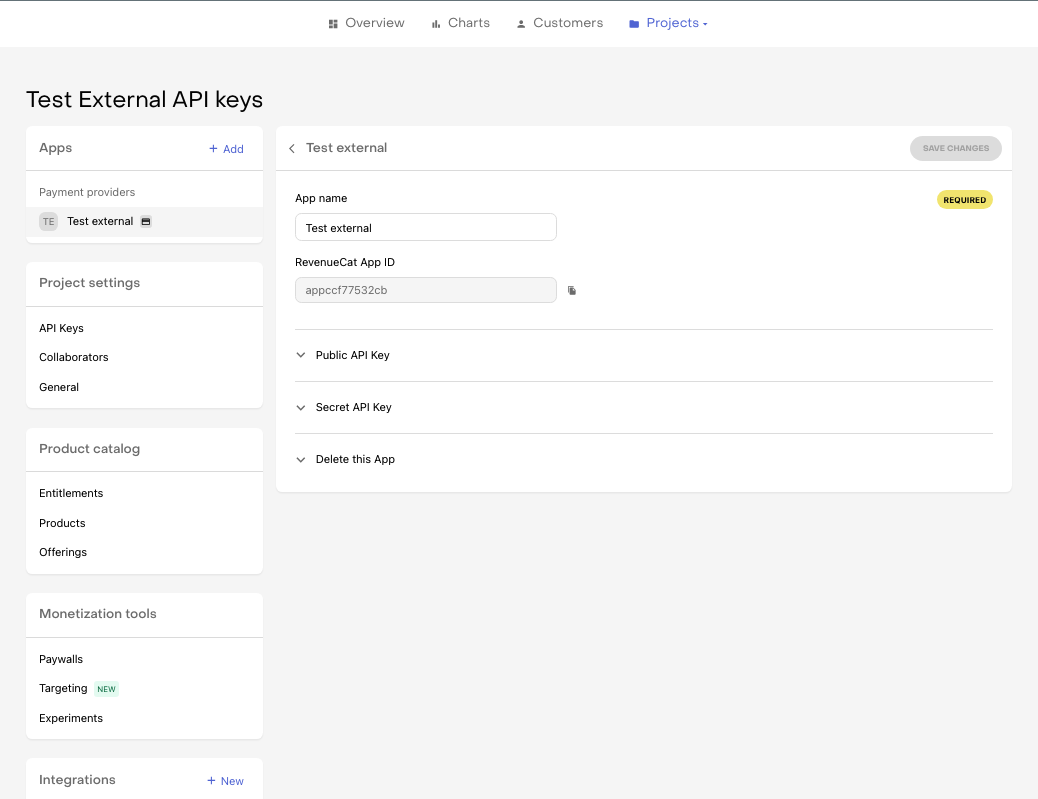Click the Projects folder icon
1038x799 pixels.
pyautogui.click(x=634, y=24)
